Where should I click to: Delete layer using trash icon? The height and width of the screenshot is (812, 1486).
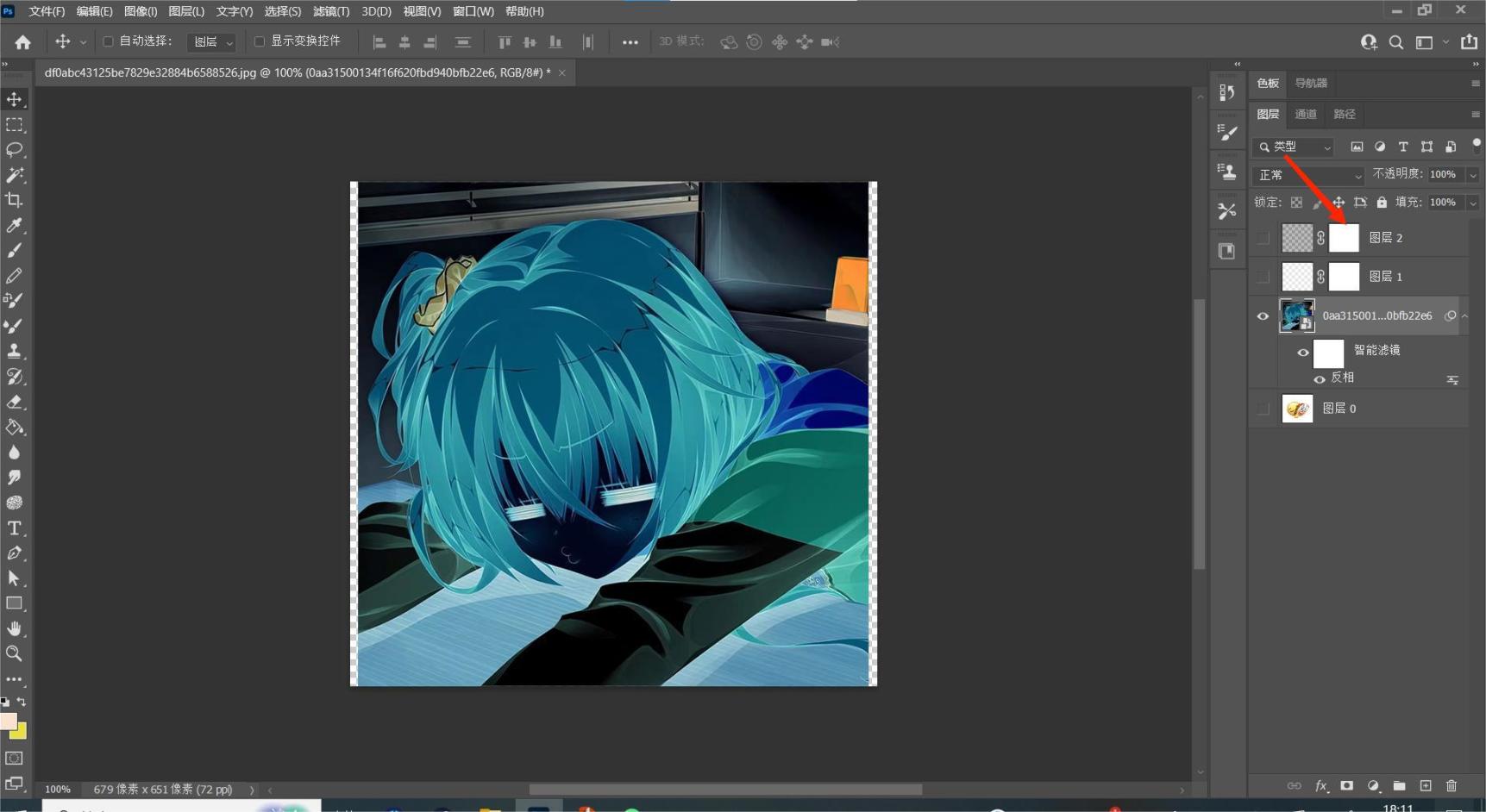1452,786
